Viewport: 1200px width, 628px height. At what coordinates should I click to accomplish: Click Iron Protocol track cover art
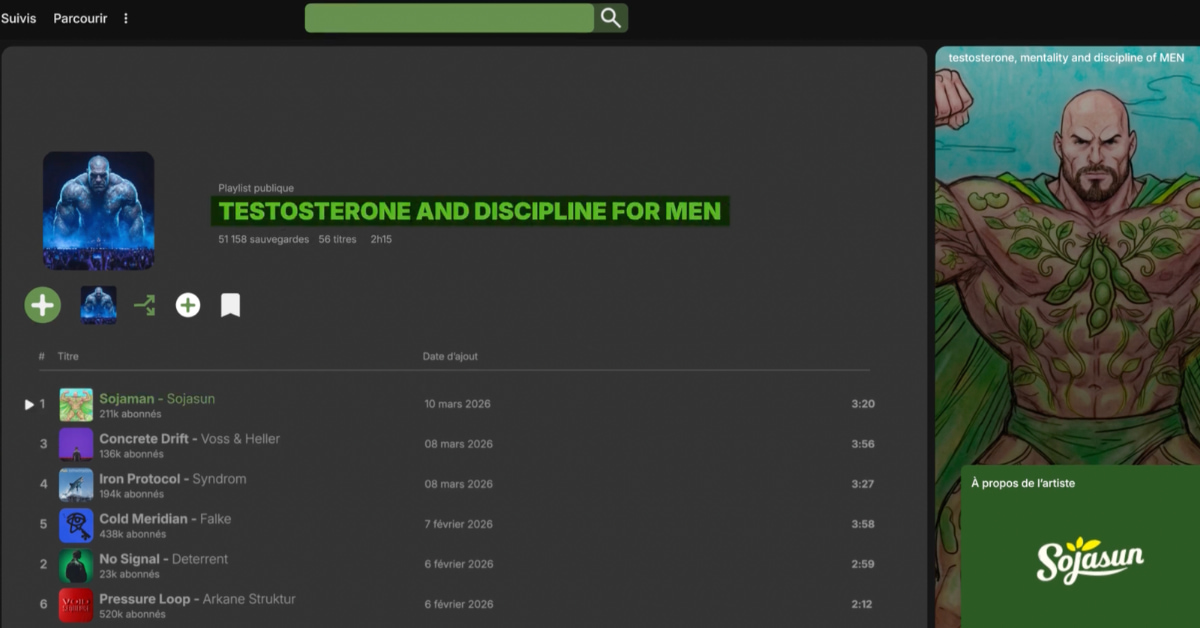[x=76, y=485]
